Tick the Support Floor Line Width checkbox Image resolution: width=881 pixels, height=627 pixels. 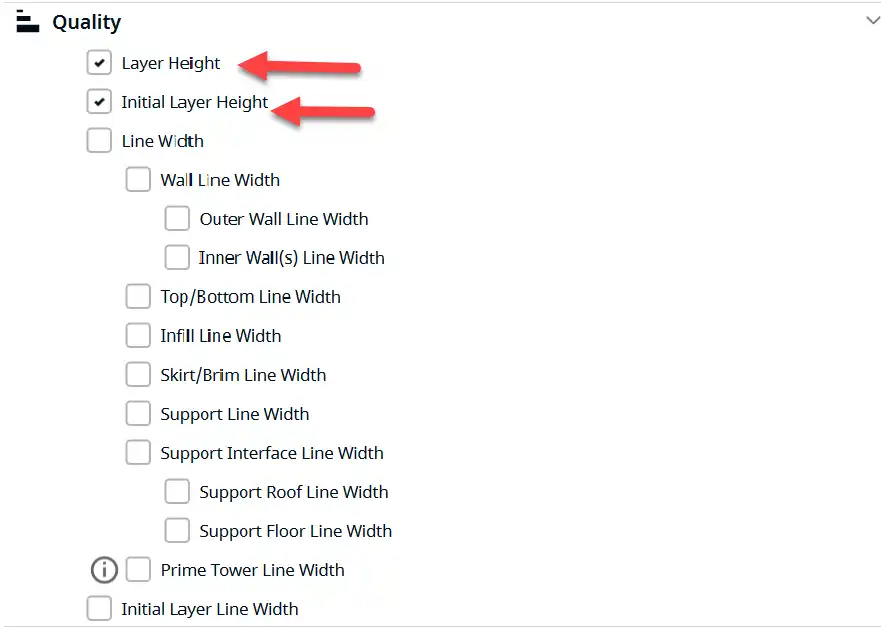[x=177, y=530]
